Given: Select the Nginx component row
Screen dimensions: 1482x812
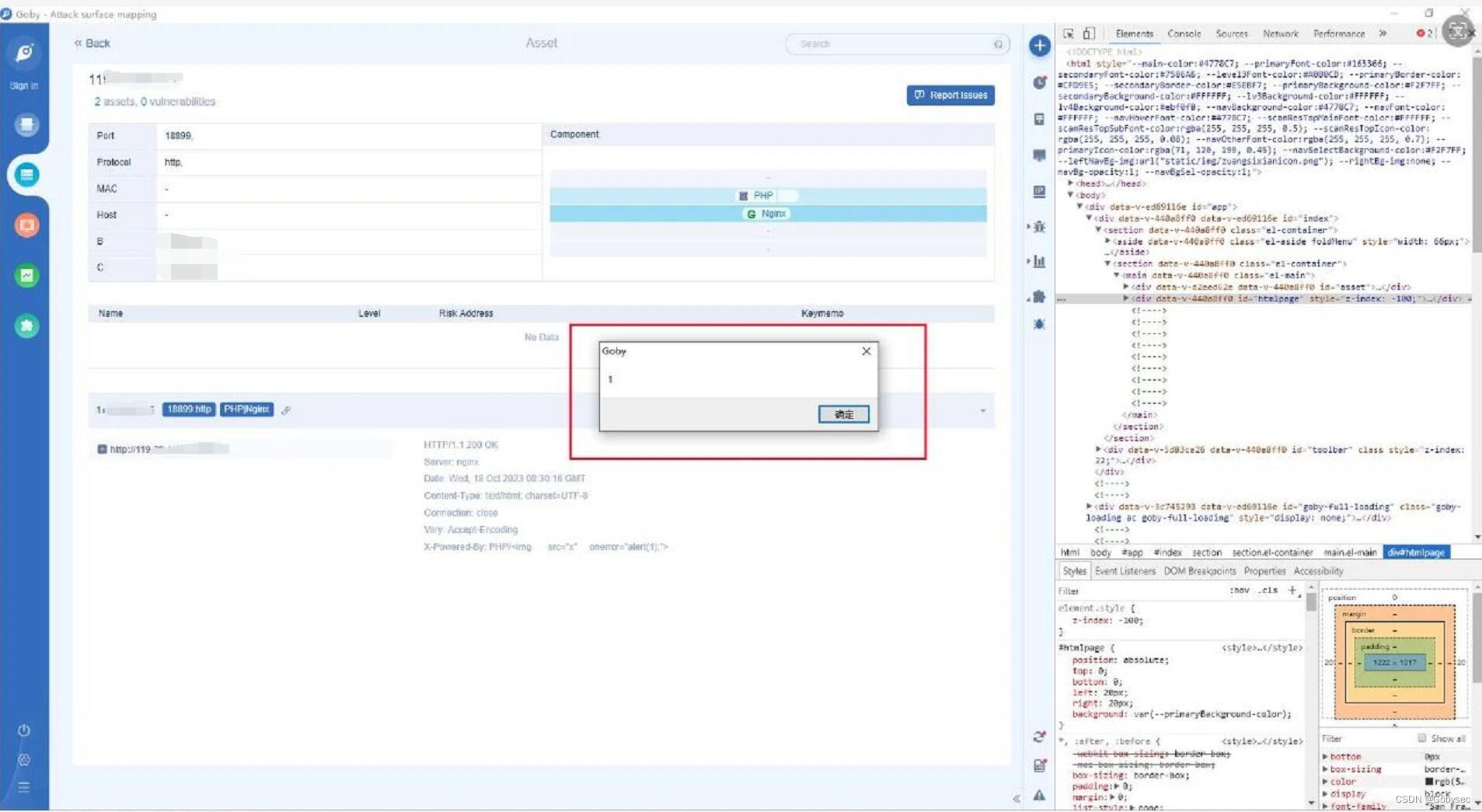Looking at the screenshot, I should pos(768,214).
